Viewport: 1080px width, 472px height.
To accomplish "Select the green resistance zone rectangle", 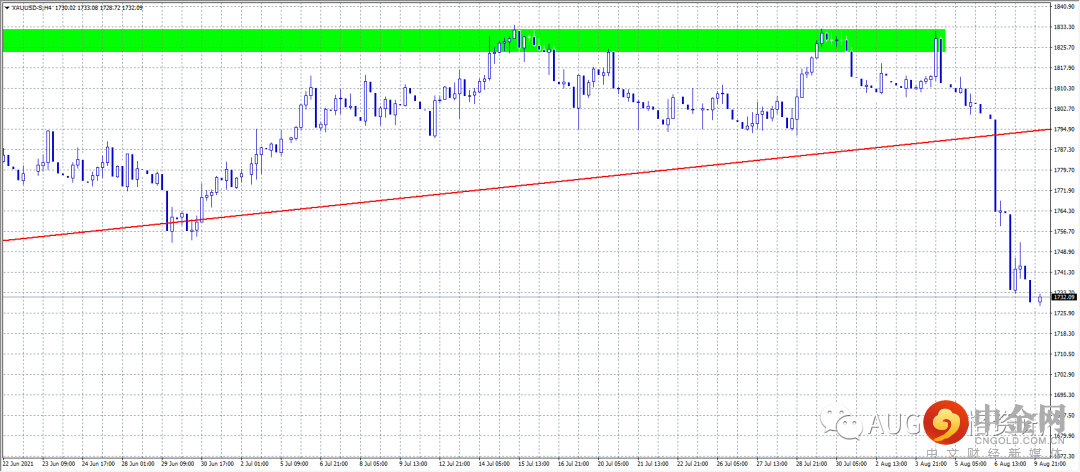I will 474,40.
